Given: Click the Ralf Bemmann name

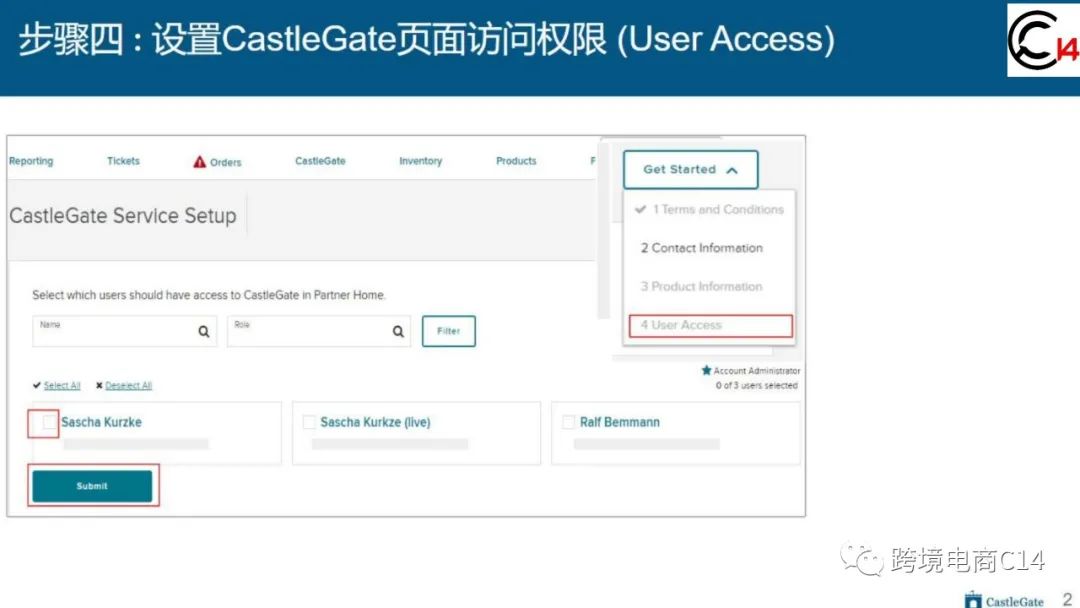Looking at the screenshot, I should pos(620,422).
